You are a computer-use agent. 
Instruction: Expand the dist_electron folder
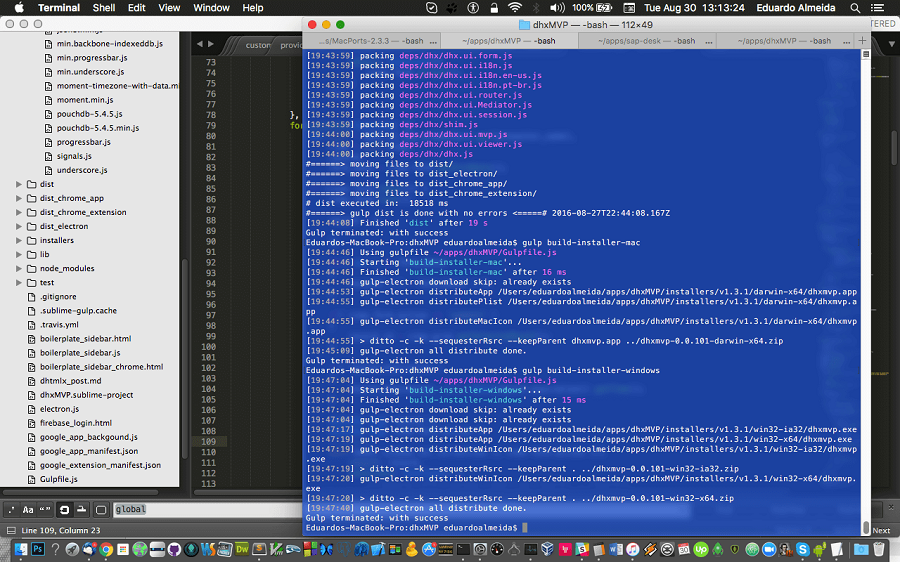[x=19, y=226]
